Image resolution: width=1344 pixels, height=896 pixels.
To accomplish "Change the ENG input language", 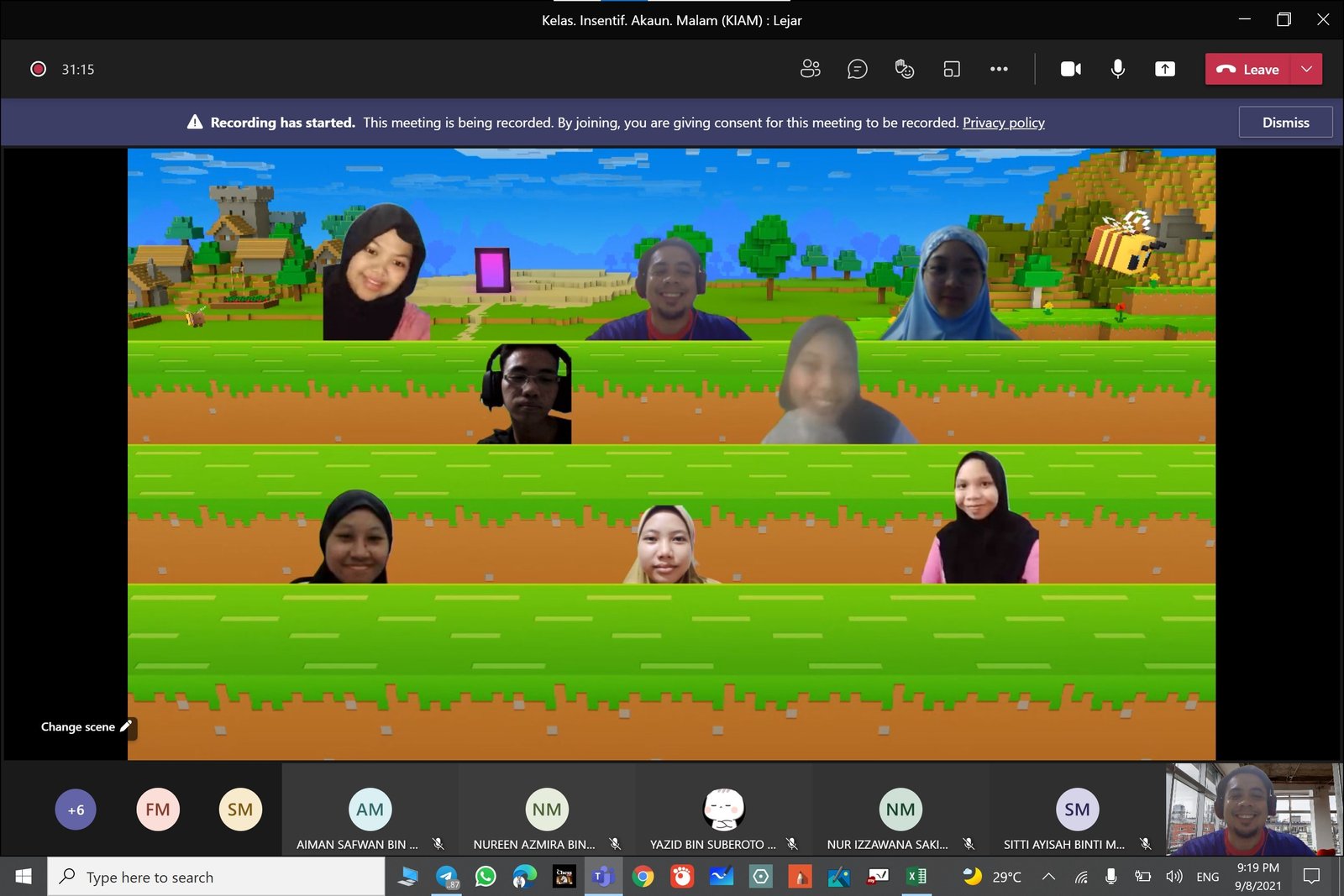I will pos(1208,877).
